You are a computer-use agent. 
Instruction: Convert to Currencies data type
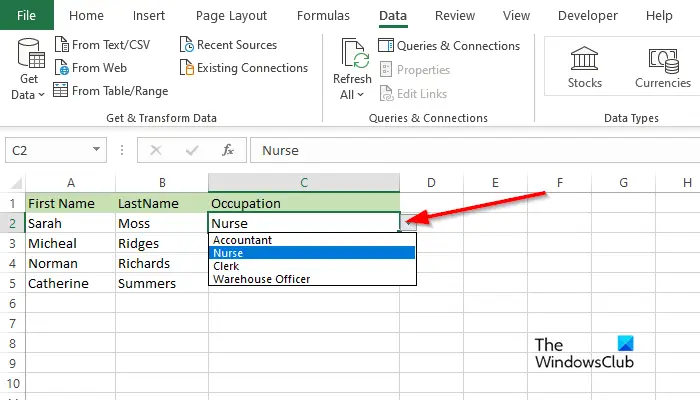tap(663, 67)
